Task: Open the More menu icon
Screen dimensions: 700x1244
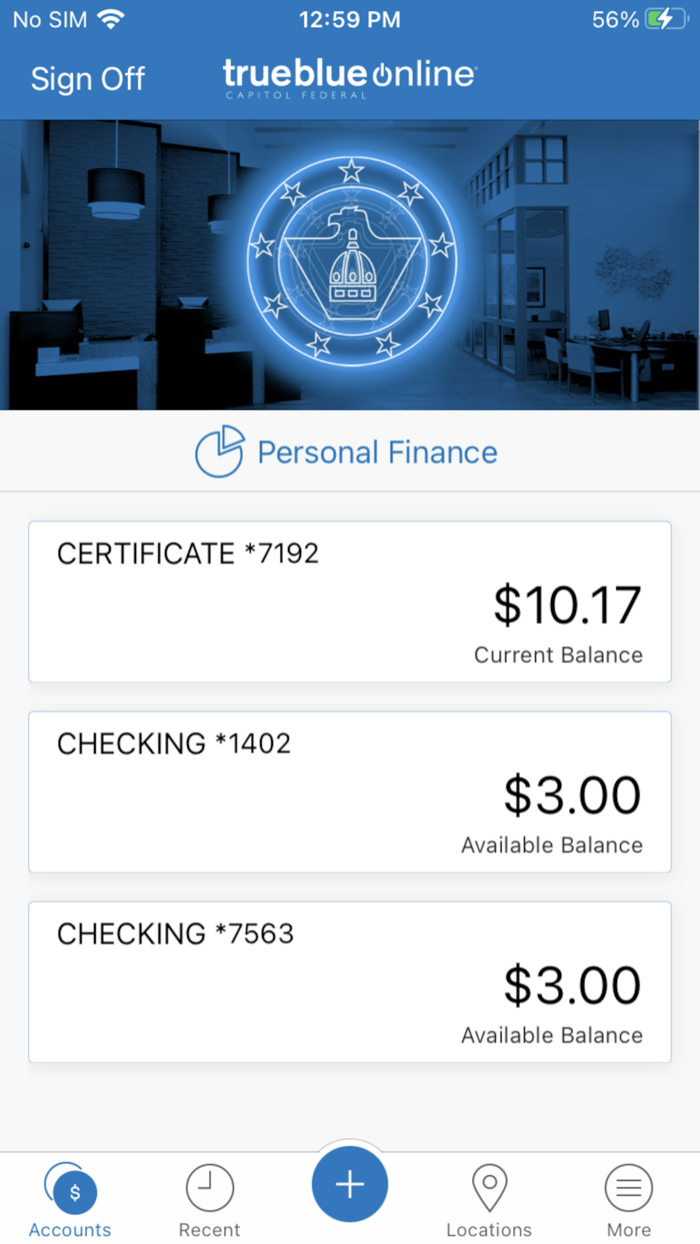Action: (628, 1187)
